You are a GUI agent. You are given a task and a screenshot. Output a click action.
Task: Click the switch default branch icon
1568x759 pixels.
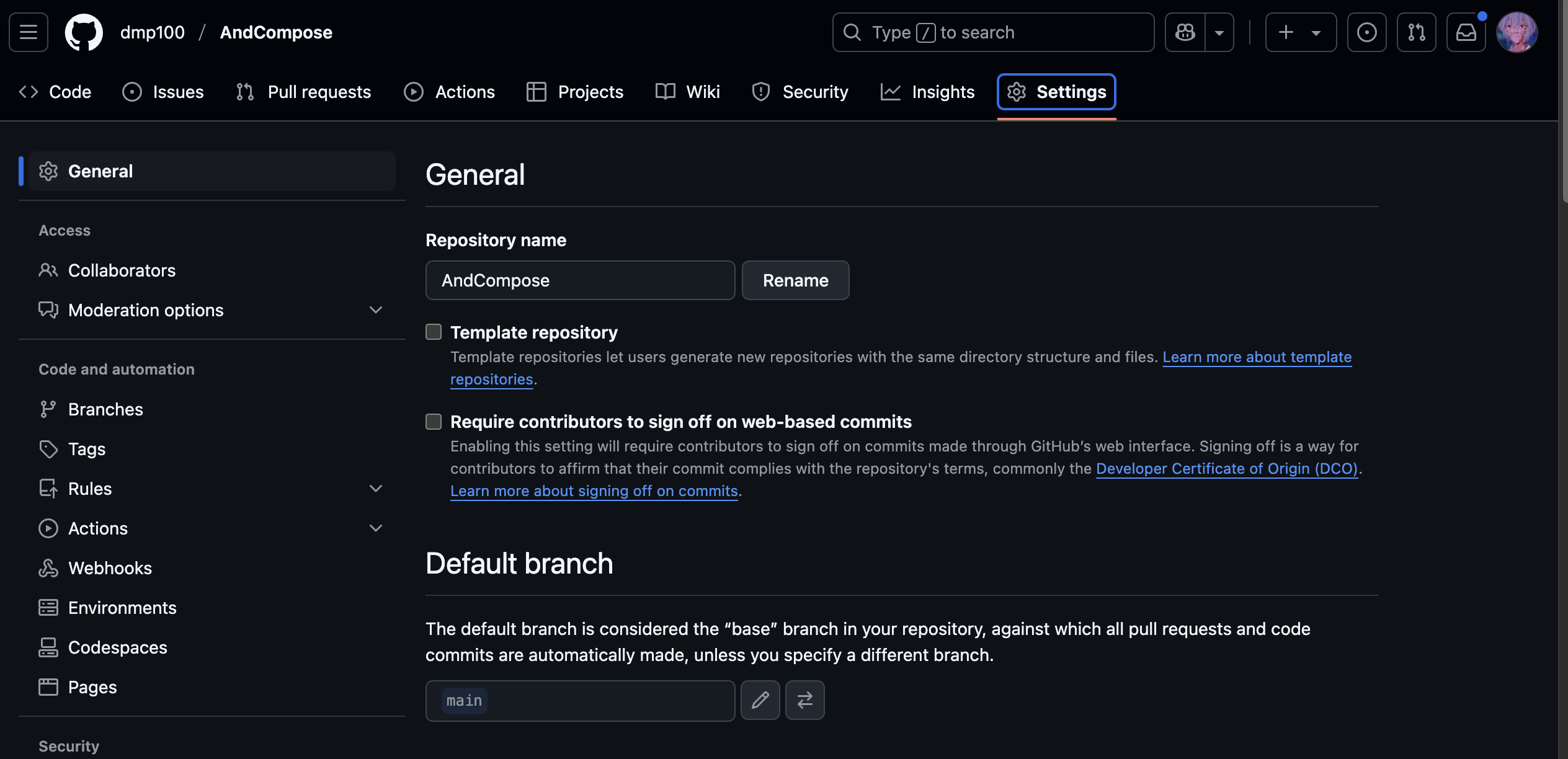804,700
